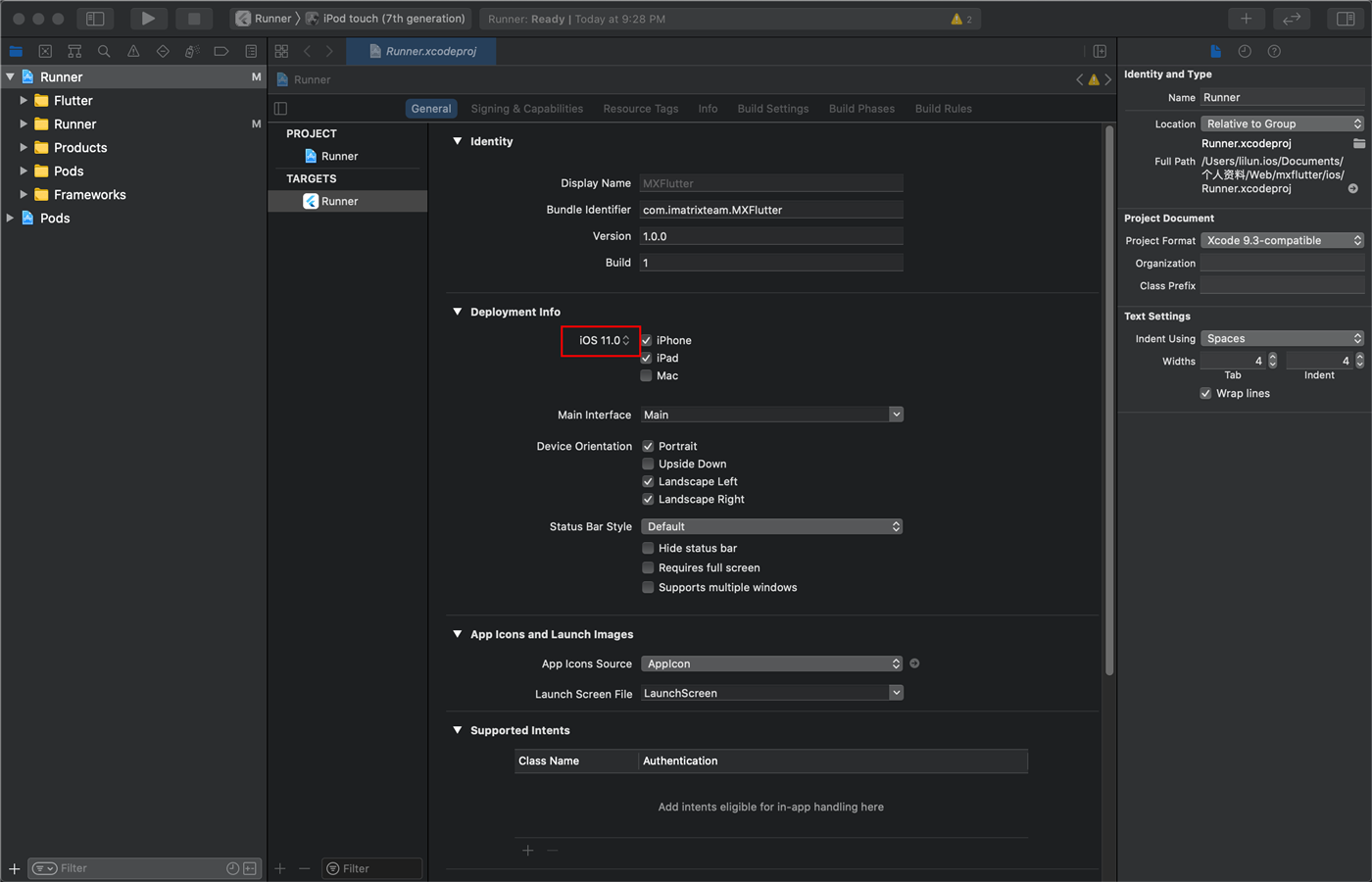Enable Upside Down orientation

pos(648,464)
